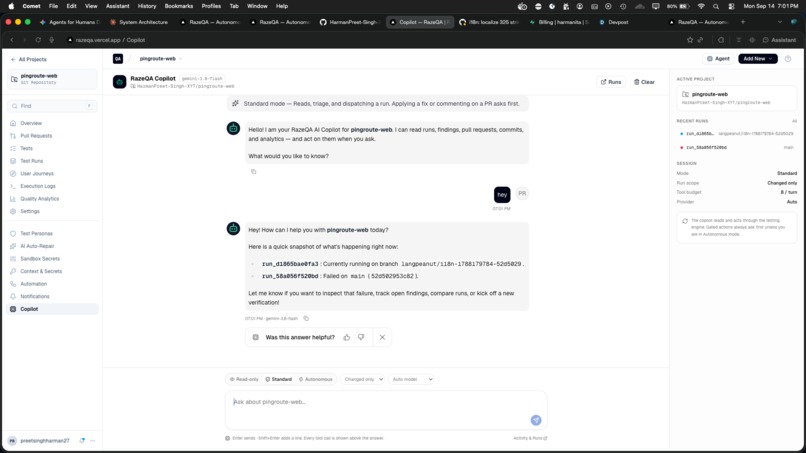This screenshot has height=453, width=806.
Task: Open the Add New dropdown
Action: tap(758, 59)
